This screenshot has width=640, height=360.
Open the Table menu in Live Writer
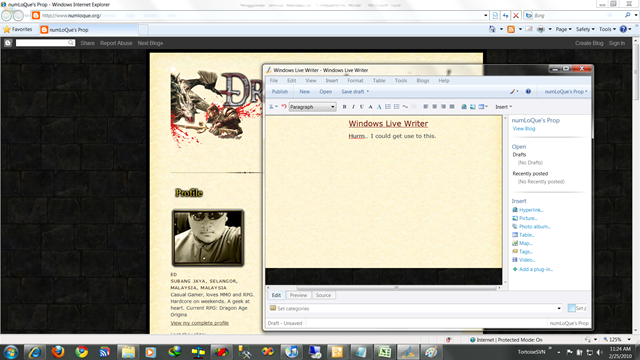(x=379, y=81)
